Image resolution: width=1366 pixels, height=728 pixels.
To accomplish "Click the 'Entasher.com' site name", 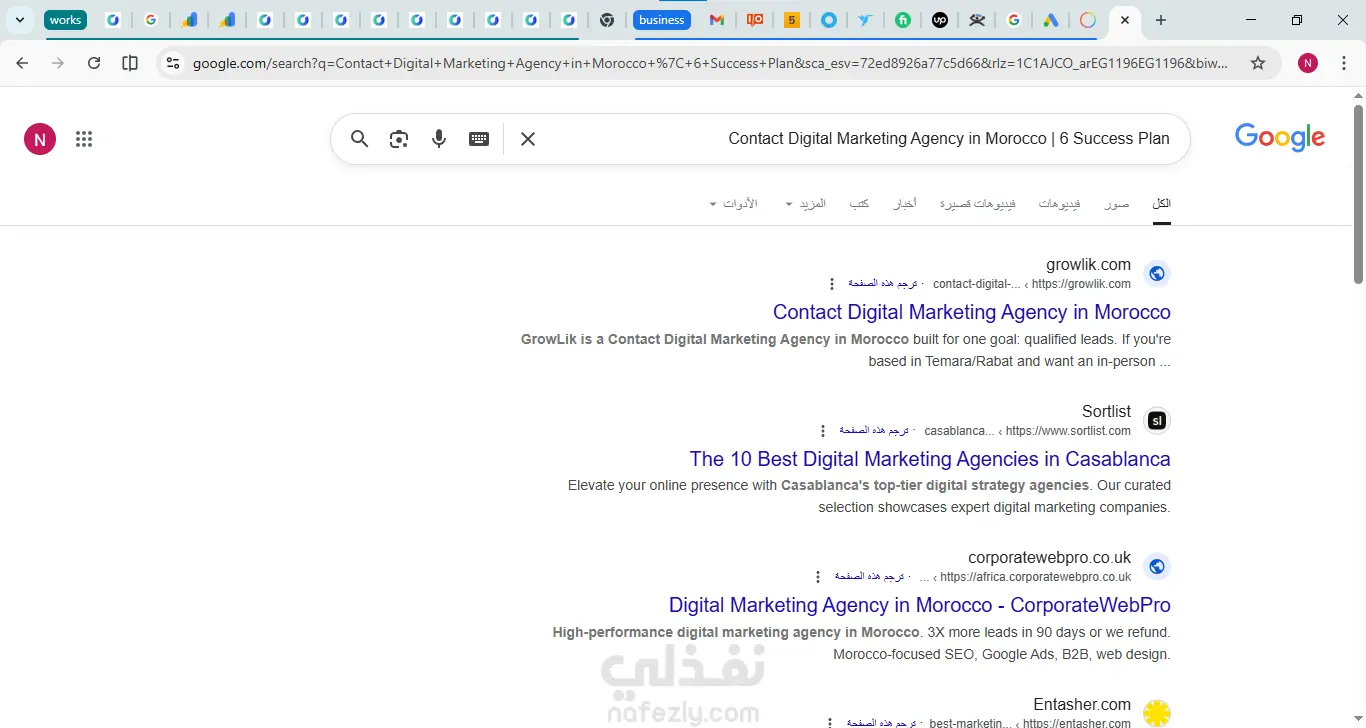I will click(x=1082, y=704).
